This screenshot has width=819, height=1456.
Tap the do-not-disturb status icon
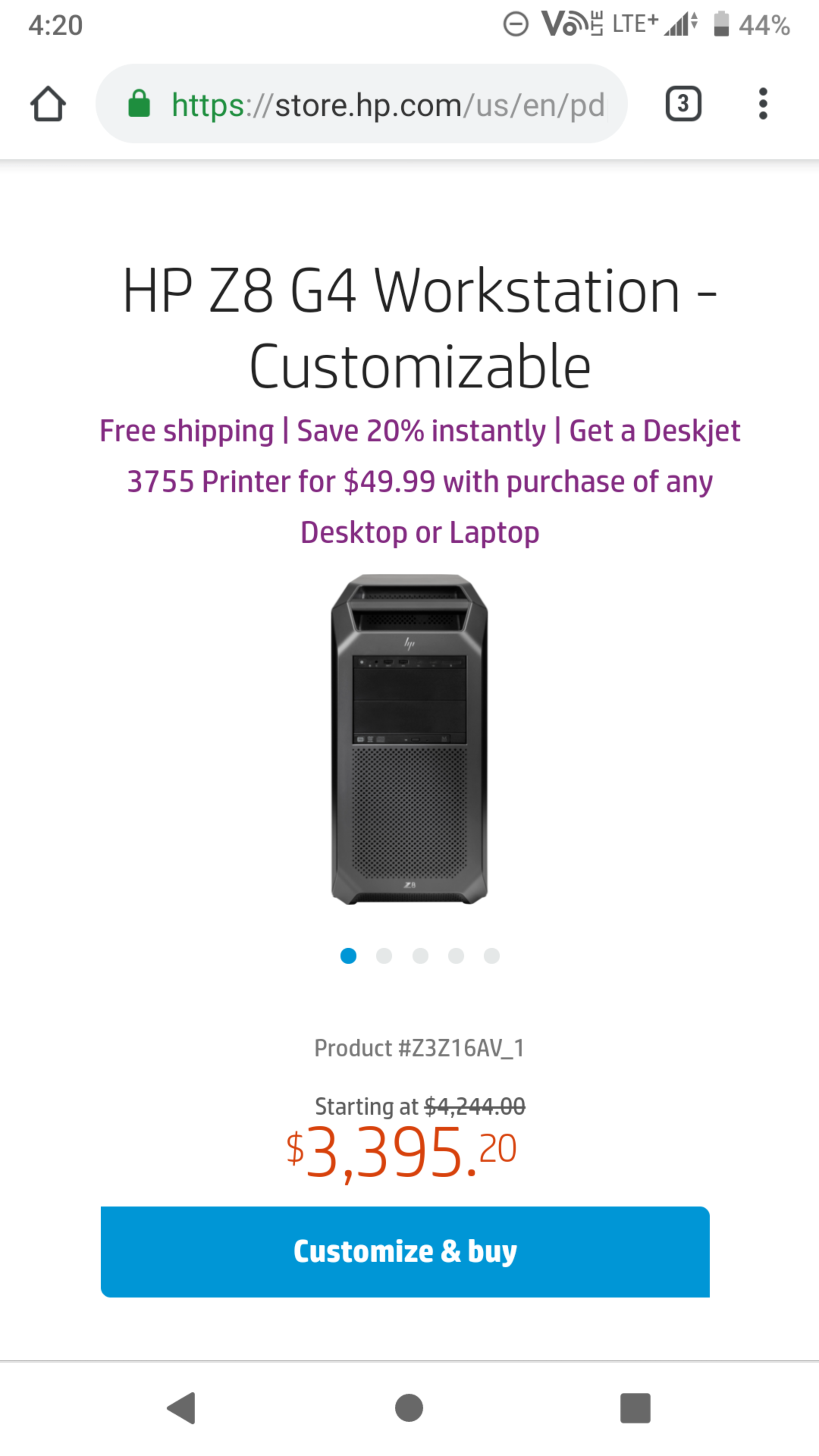[516, 25]
